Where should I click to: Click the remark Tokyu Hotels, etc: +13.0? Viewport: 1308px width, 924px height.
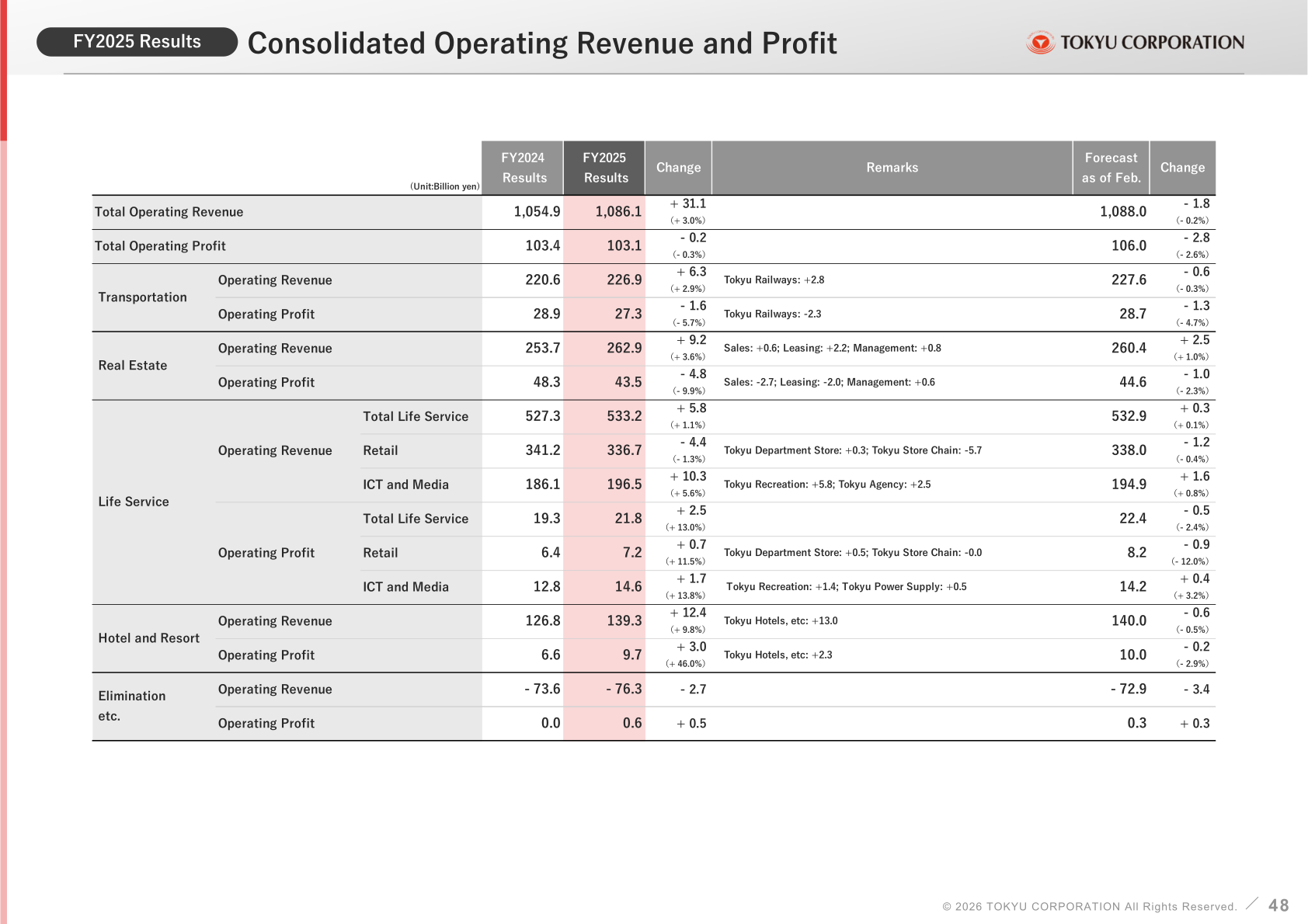(781, 622)
